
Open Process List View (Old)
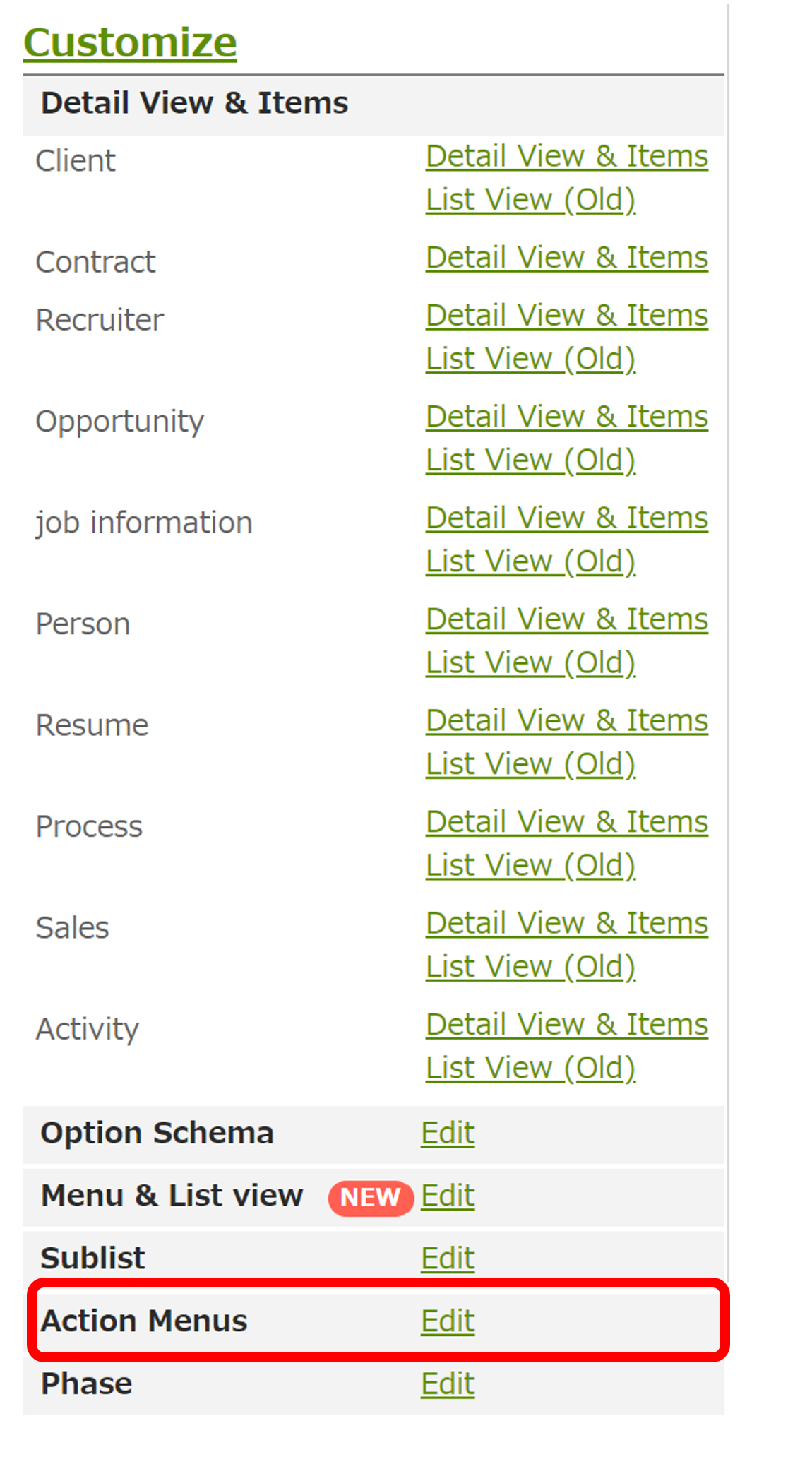[530, 866]
